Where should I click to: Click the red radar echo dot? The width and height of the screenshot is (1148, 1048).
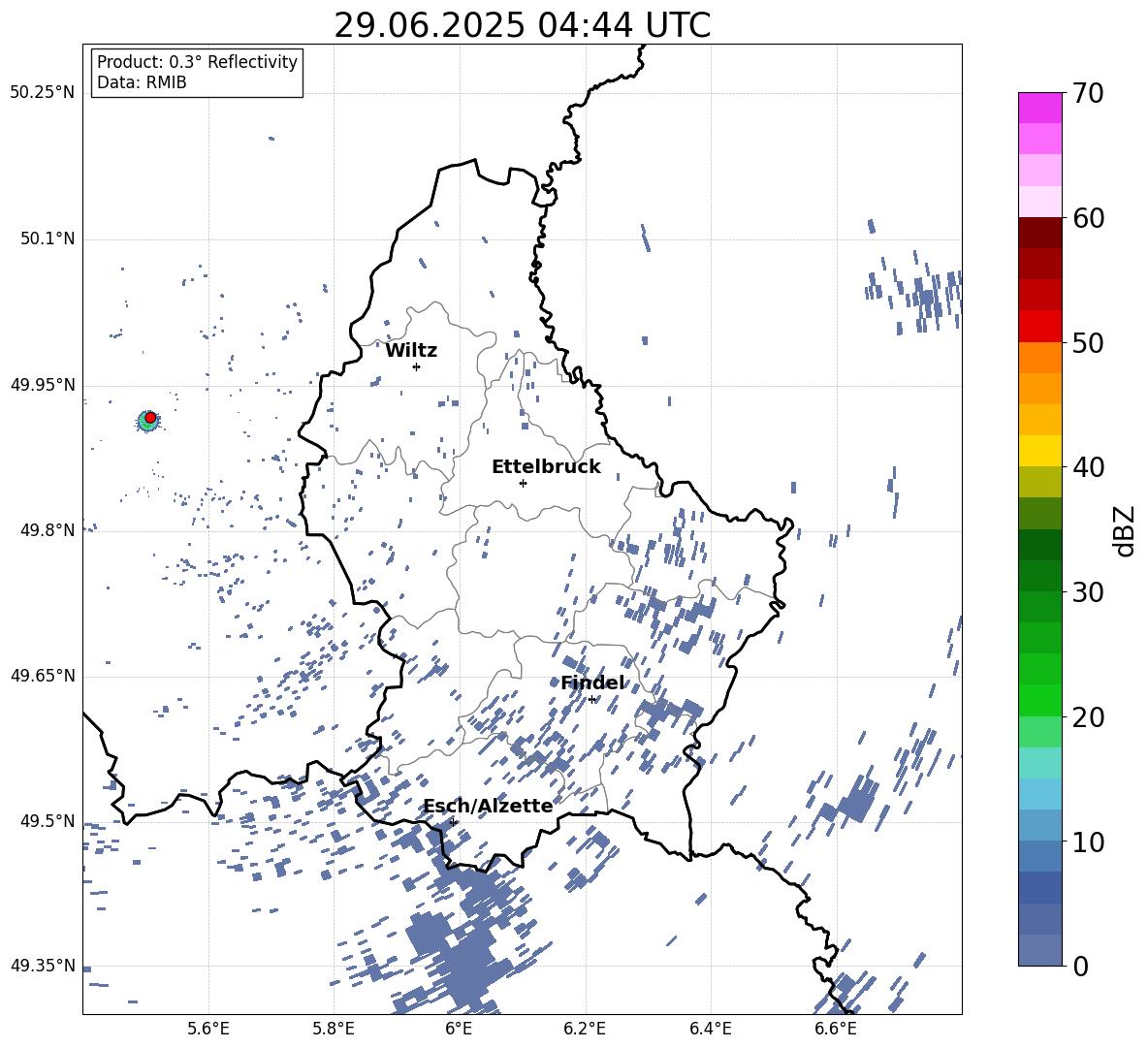(x=150, y=417)
